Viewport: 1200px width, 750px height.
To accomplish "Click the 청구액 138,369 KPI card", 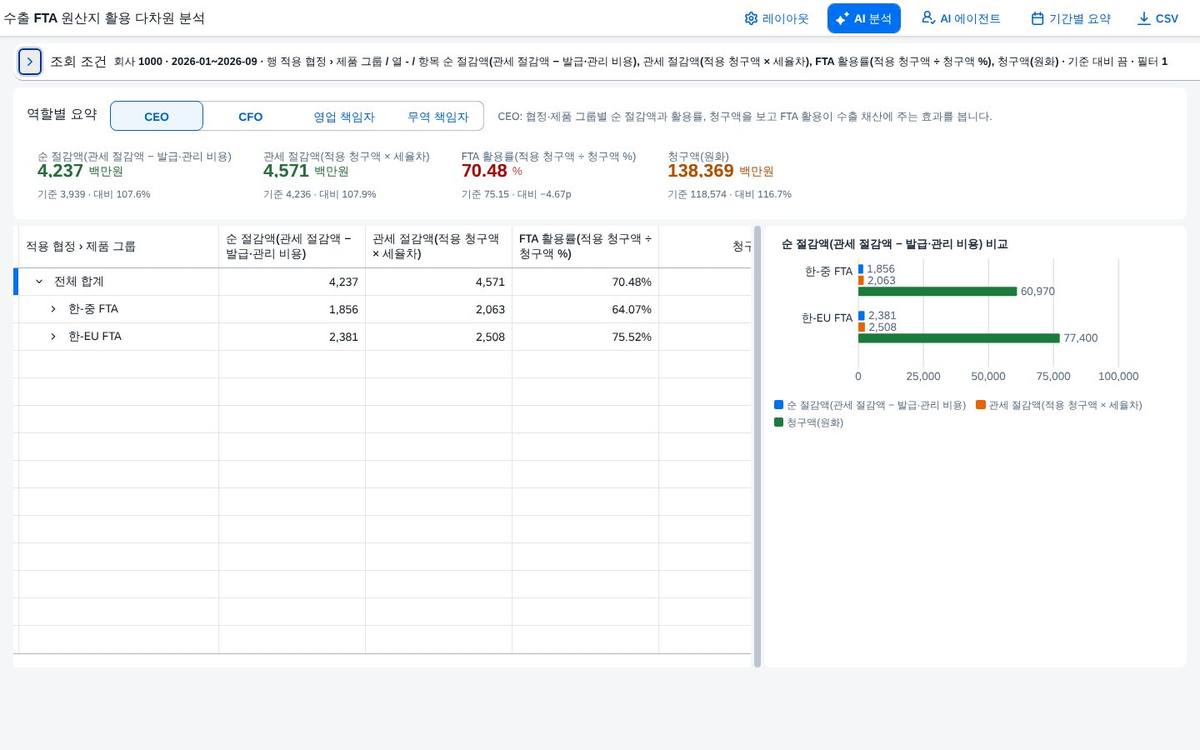I will 730,175.
